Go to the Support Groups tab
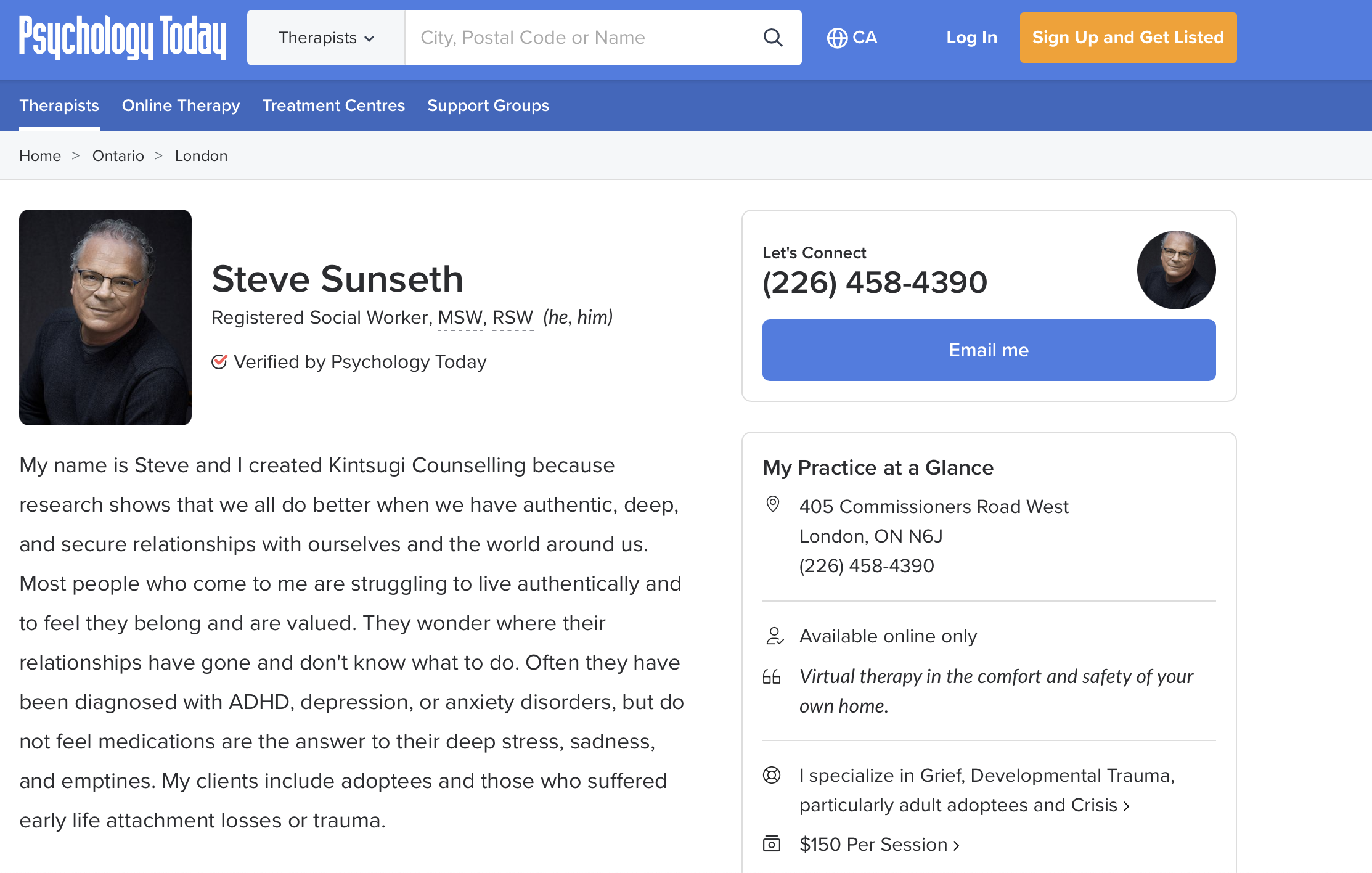 point(488,105)
